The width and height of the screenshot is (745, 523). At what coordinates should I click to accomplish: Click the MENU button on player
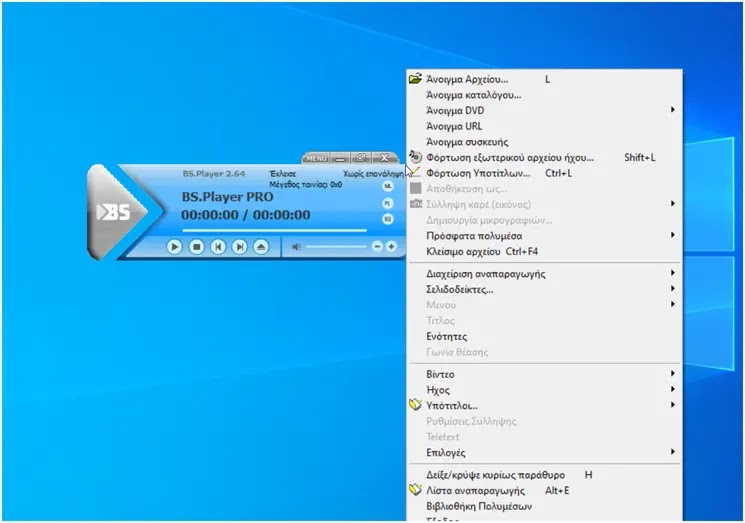coord(316,158)
